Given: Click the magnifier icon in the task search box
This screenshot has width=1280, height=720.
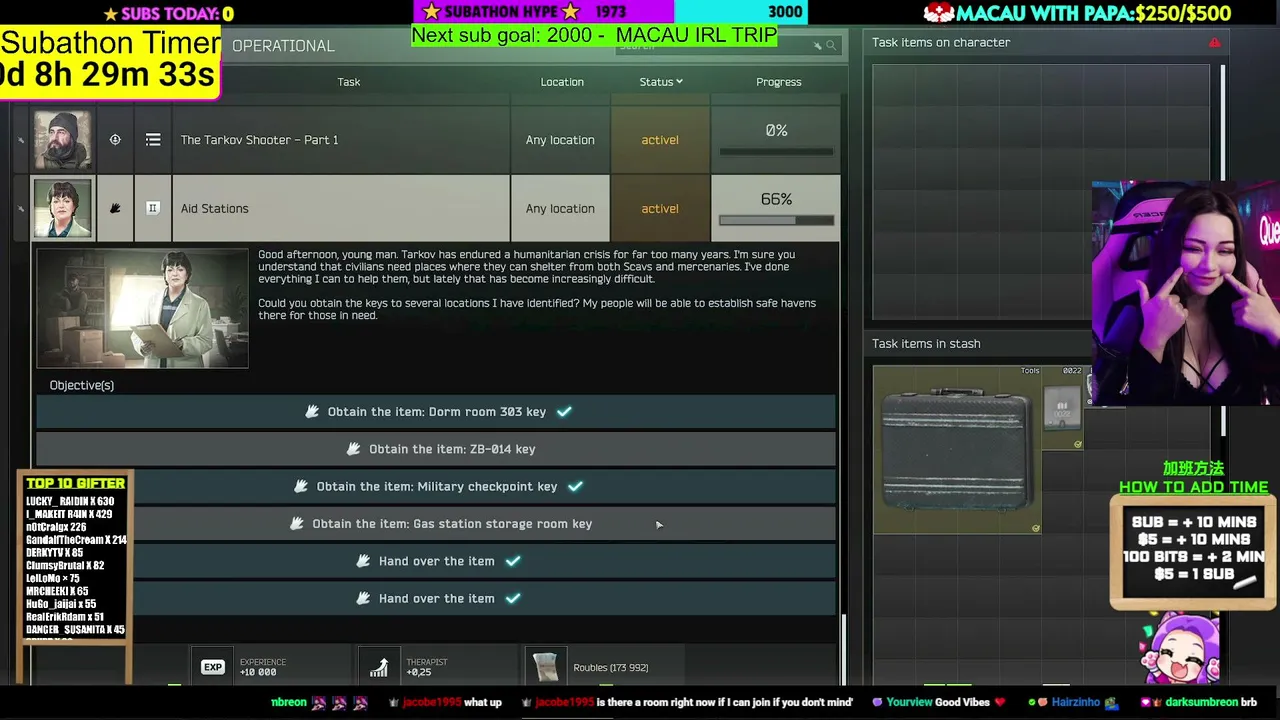Looking at the screenshot, I should pyautogui.click(x=831, y=46).
